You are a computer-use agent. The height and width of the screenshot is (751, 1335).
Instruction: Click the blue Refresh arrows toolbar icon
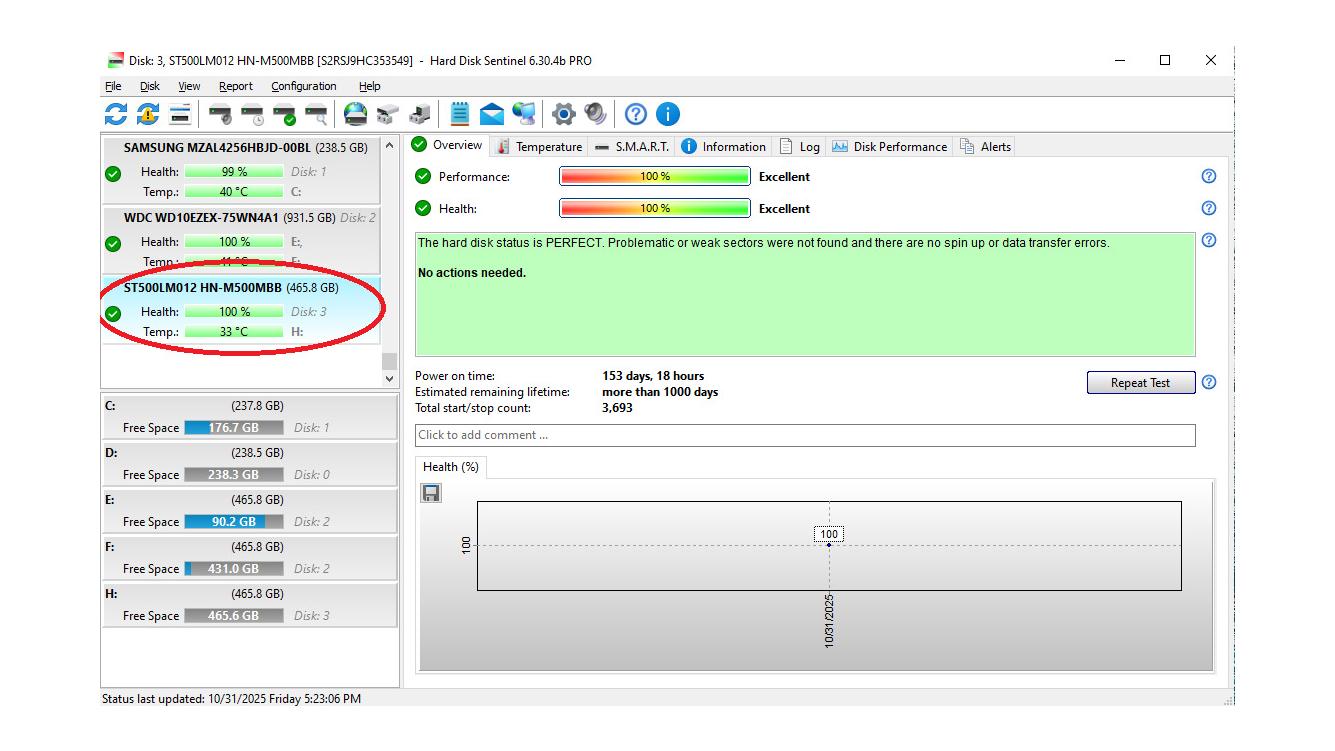click(116, 114)
